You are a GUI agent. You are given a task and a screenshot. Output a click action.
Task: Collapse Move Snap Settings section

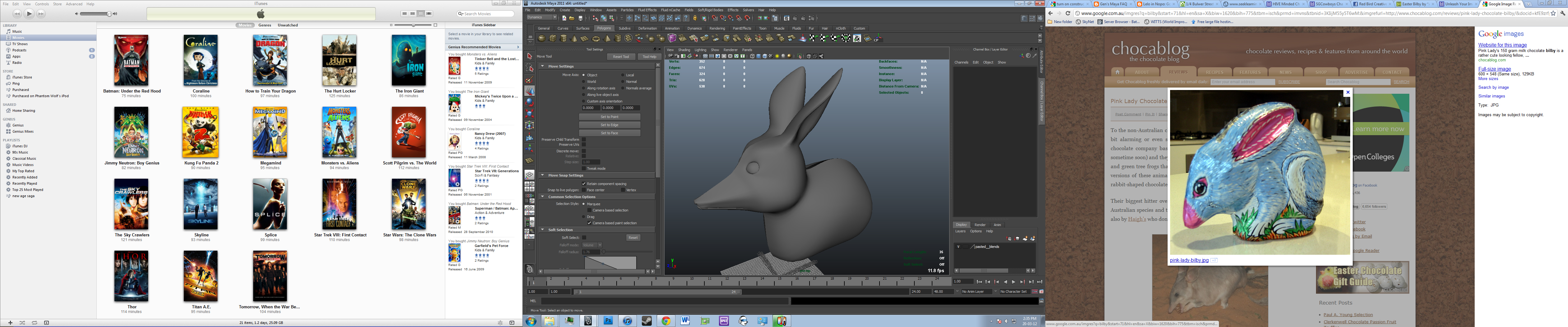coord(542,175)
